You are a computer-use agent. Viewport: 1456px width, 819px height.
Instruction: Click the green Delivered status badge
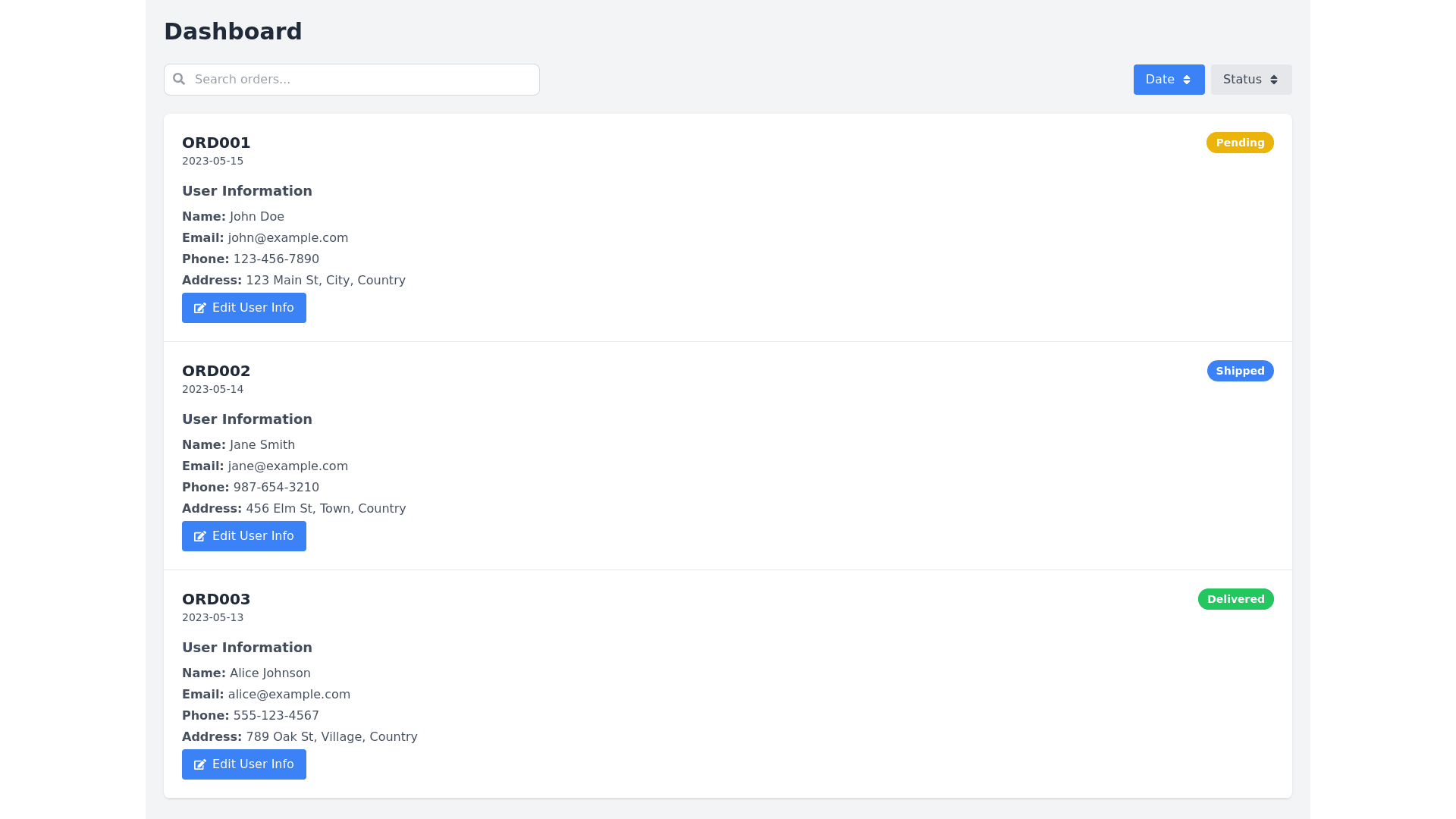point(1235,599)
